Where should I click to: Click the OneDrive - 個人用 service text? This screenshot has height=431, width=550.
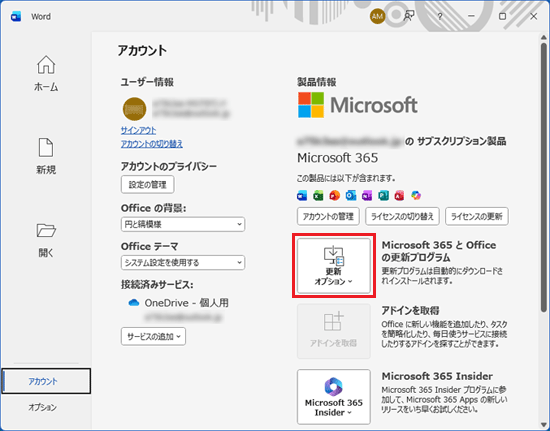[187, 303]
